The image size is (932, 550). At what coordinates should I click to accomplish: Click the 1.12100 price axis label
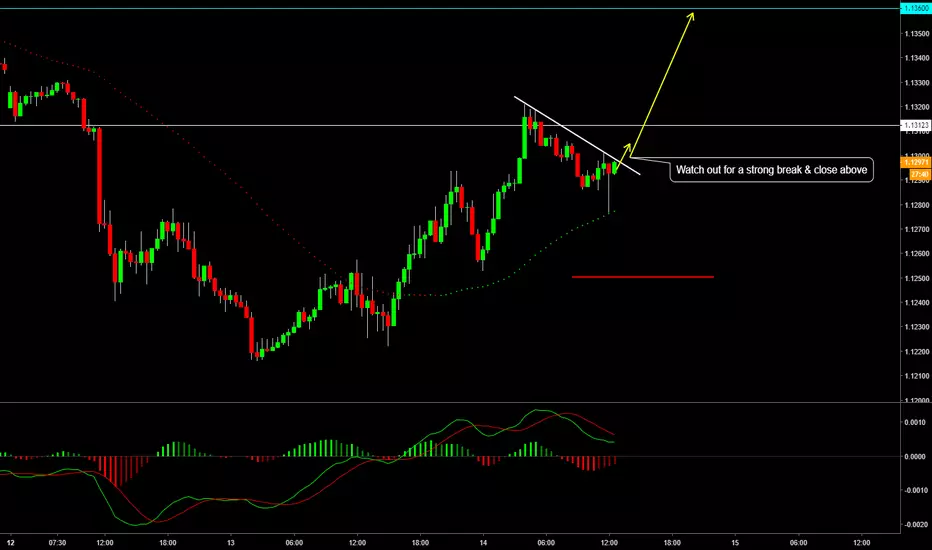[916, 376]
